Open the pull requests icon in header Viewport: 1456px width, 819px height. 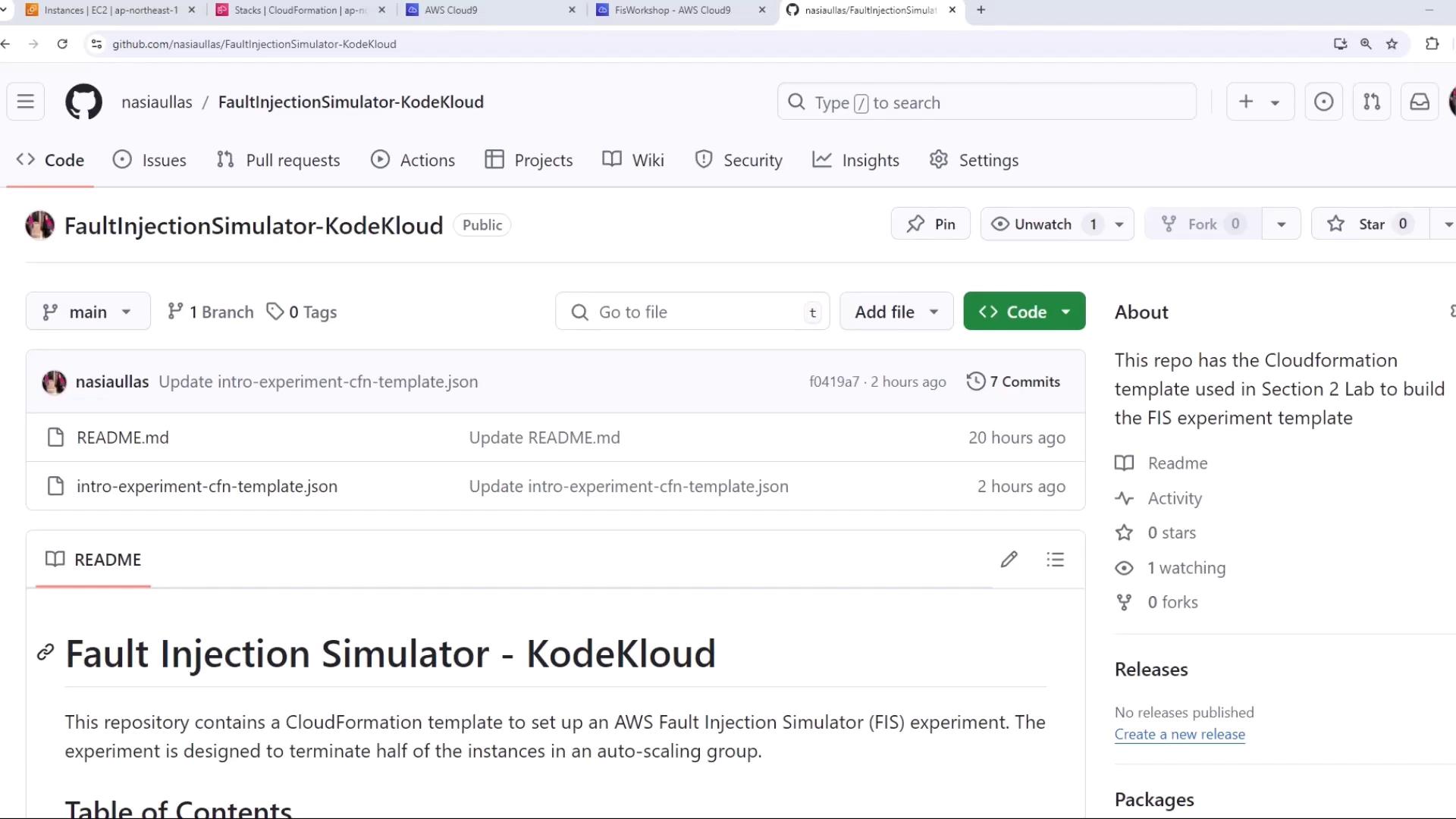1371,102
